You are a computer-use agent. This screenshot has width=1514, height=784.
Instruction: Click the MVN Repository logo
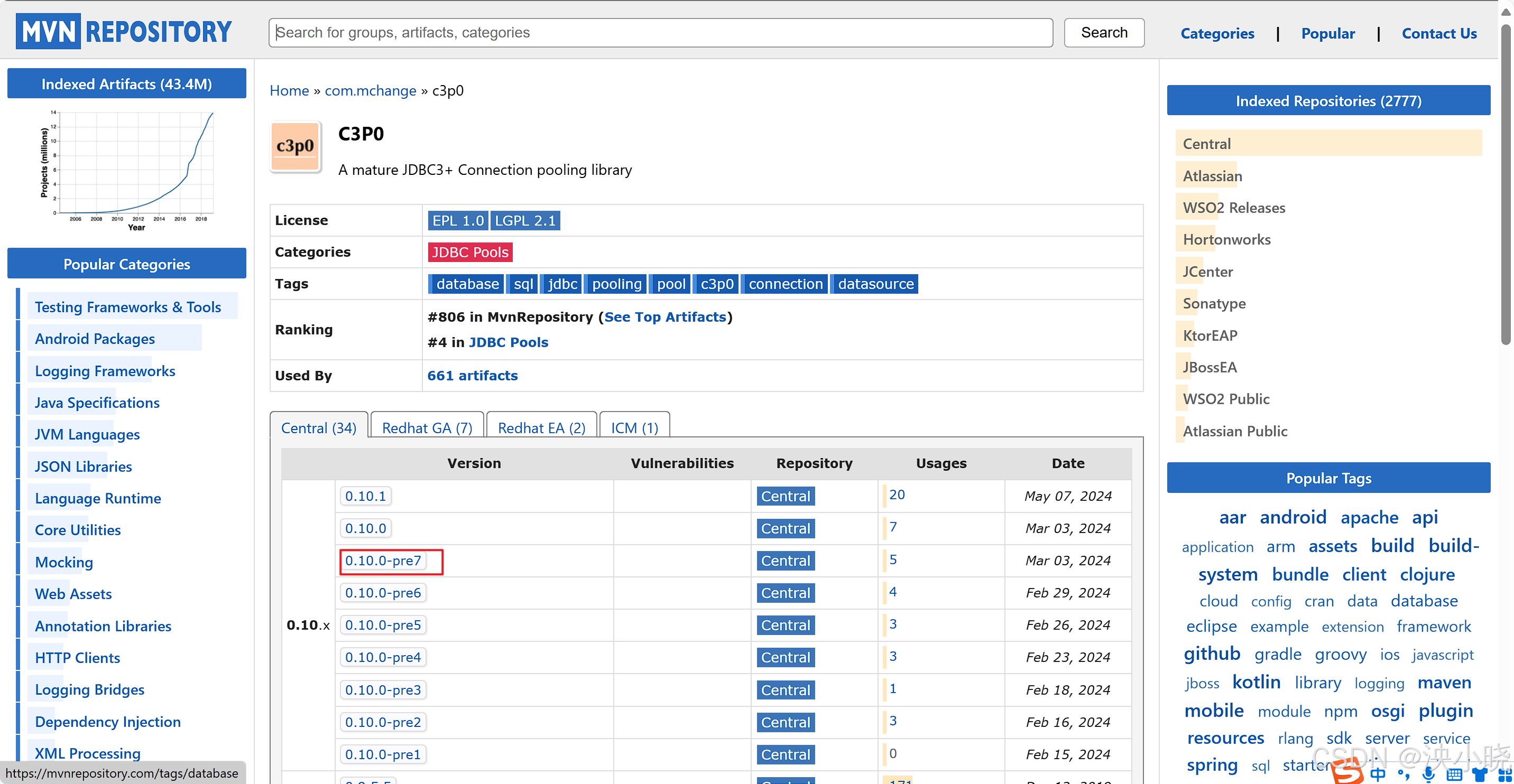pos(124,32)
